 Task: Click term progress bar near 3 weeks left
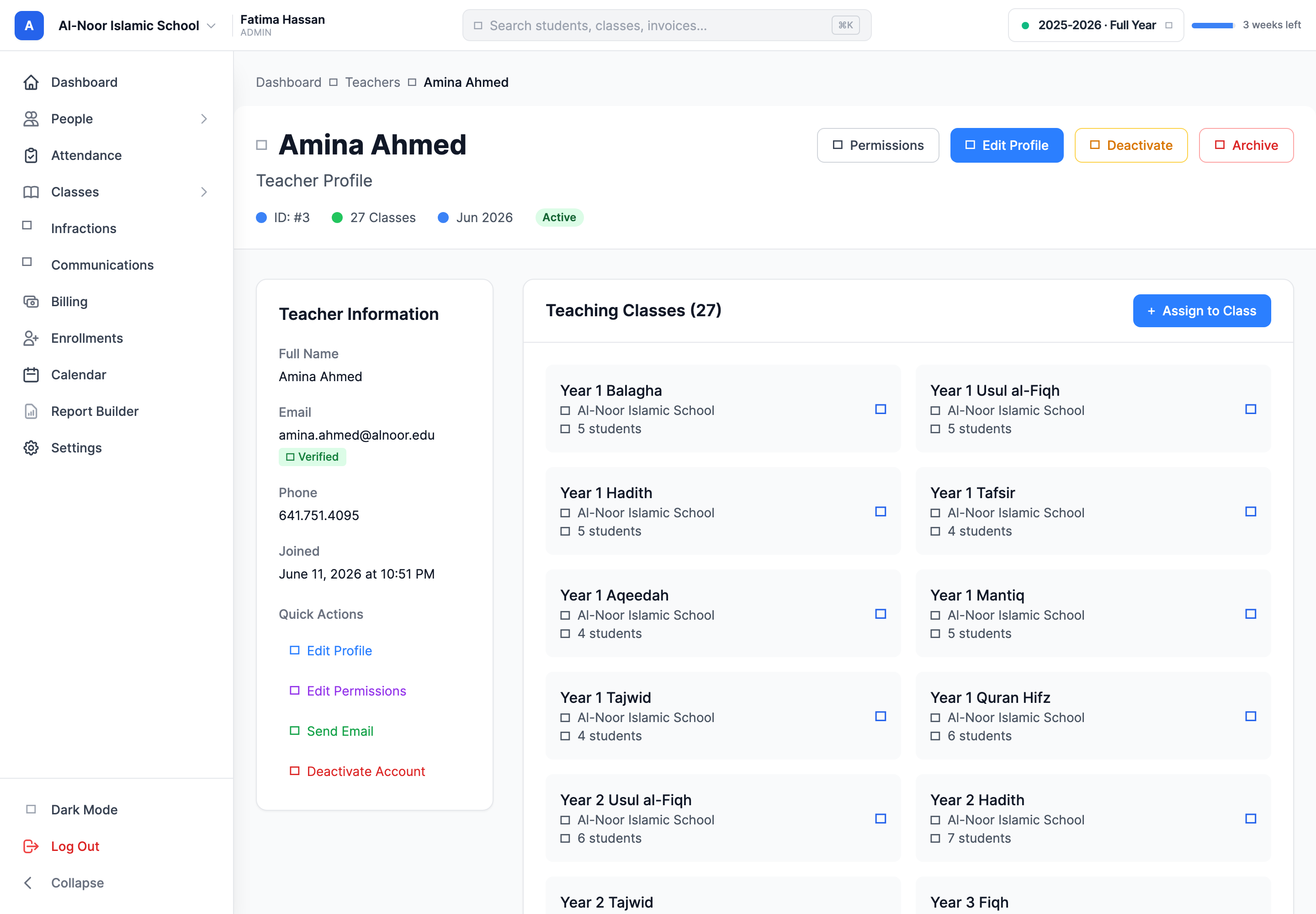1212,25
